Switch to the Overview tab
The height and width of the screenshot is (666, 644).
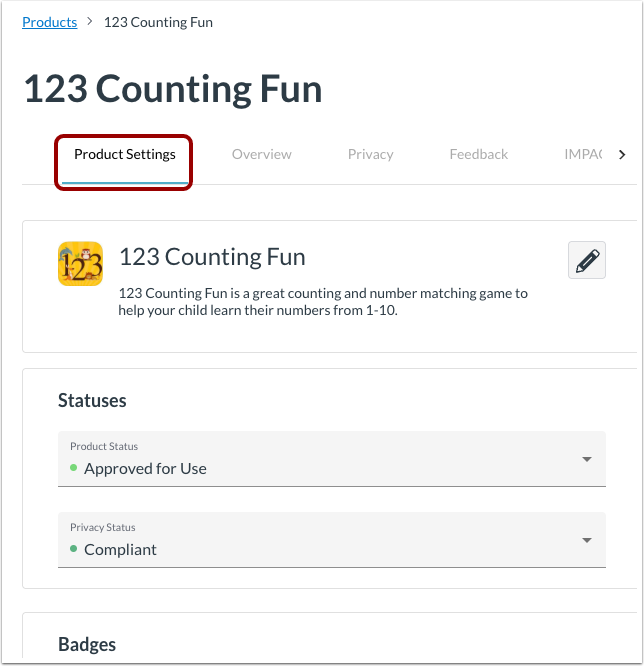pos(262,154)
